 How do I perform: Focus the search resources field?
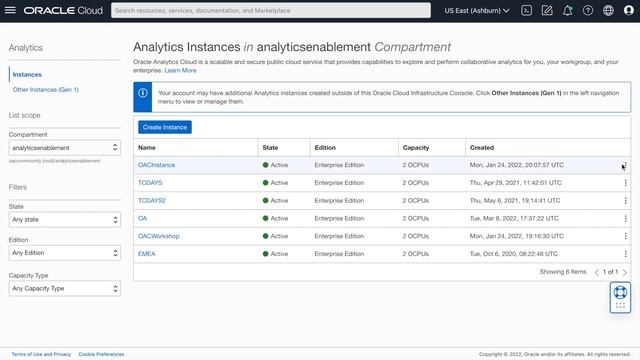click(271, 11)
